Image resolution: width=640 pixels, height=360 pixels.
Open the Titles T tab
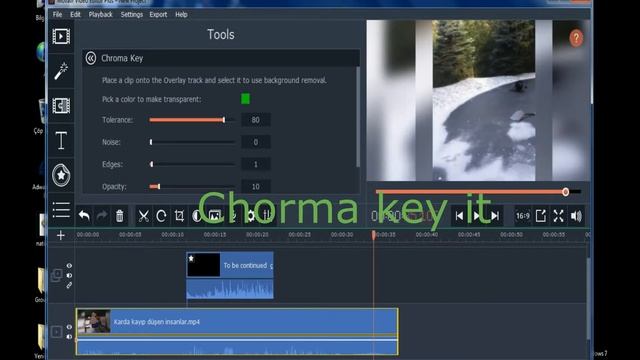point(61,140)
